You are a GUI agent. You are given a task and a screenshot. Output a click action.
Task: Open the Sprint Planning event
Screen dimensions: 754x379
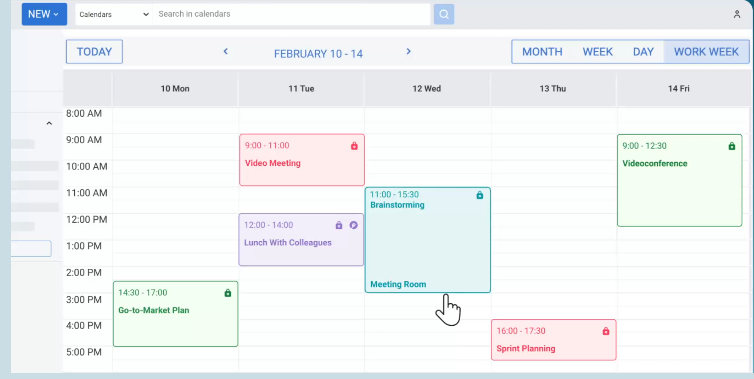(553, 340)
